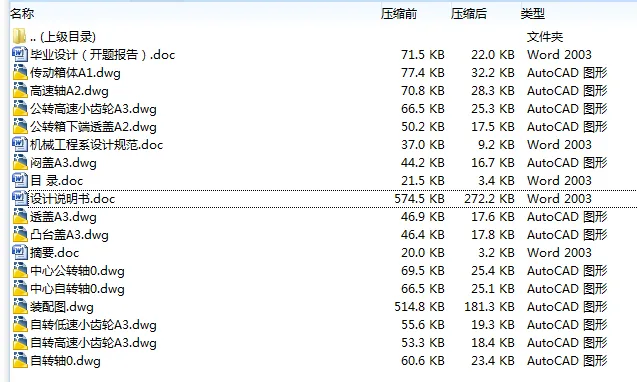Click the 文件夹 type label

coord(545,37)
